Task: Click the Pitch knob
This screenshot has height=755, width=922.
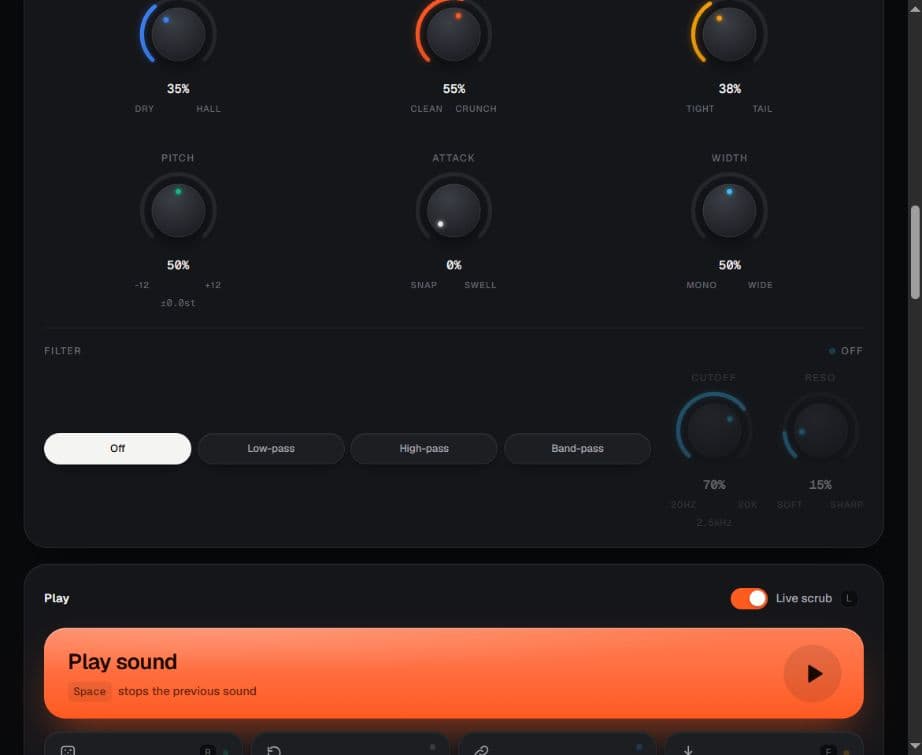Action: [x=178, y=210]
